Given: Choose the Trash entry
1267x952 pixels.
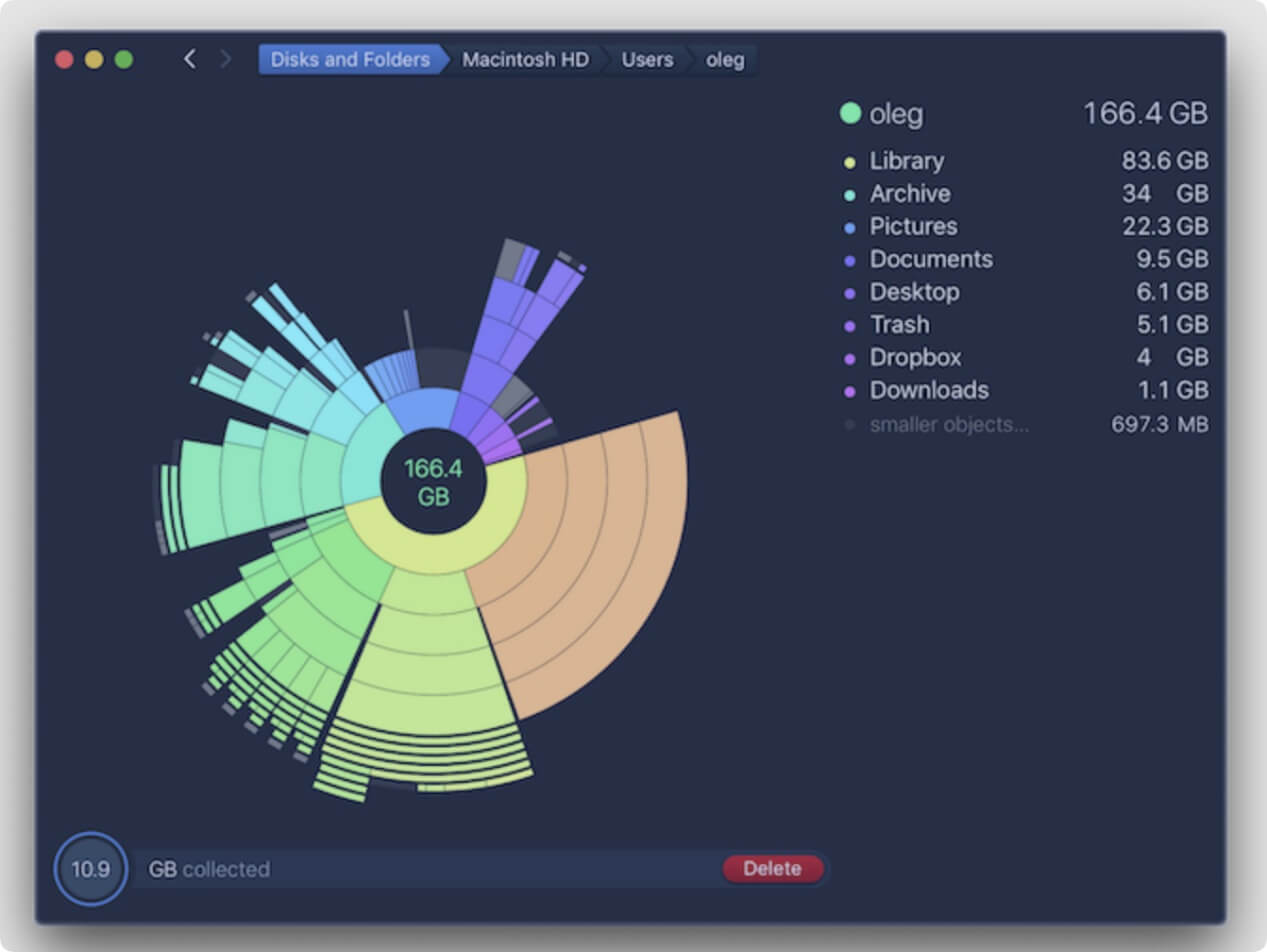Looking at the screenshot, I should tap(899, 325).
